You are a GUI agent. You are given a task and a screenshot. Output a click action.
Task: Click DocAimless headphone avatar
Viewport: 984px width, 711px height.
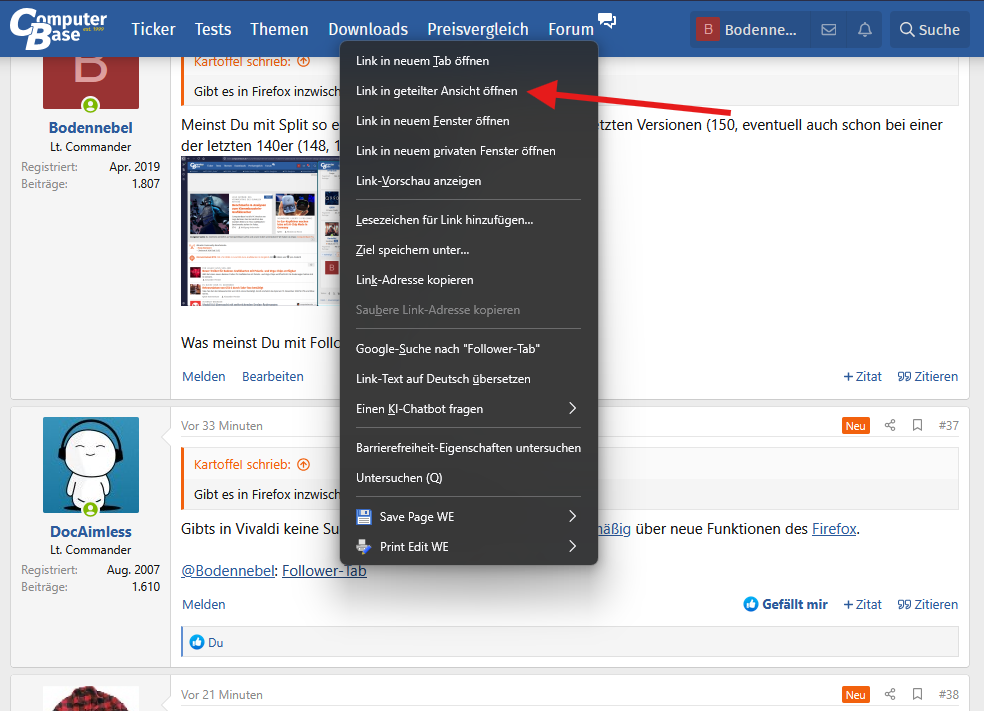tap(91, 465)
